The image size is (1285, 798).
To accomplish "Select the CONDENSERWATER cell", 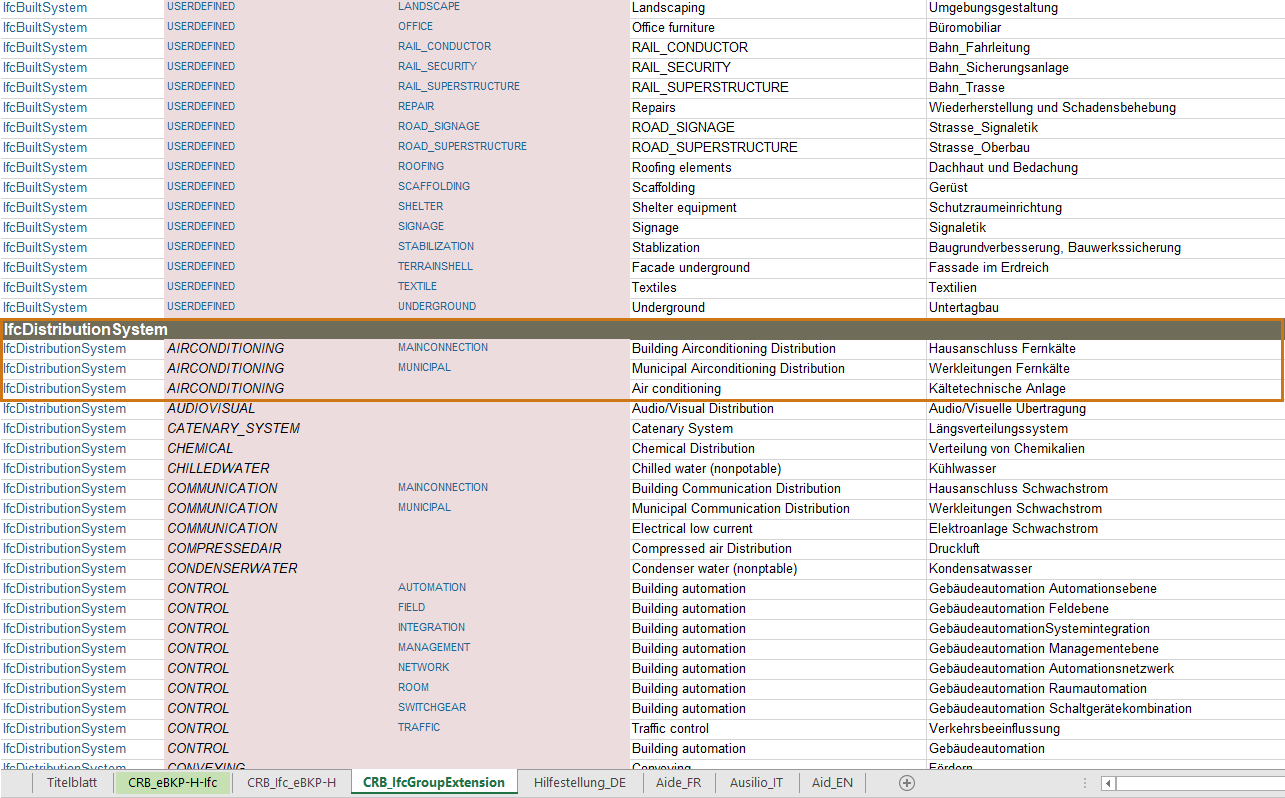I will (x=280, y=568).
